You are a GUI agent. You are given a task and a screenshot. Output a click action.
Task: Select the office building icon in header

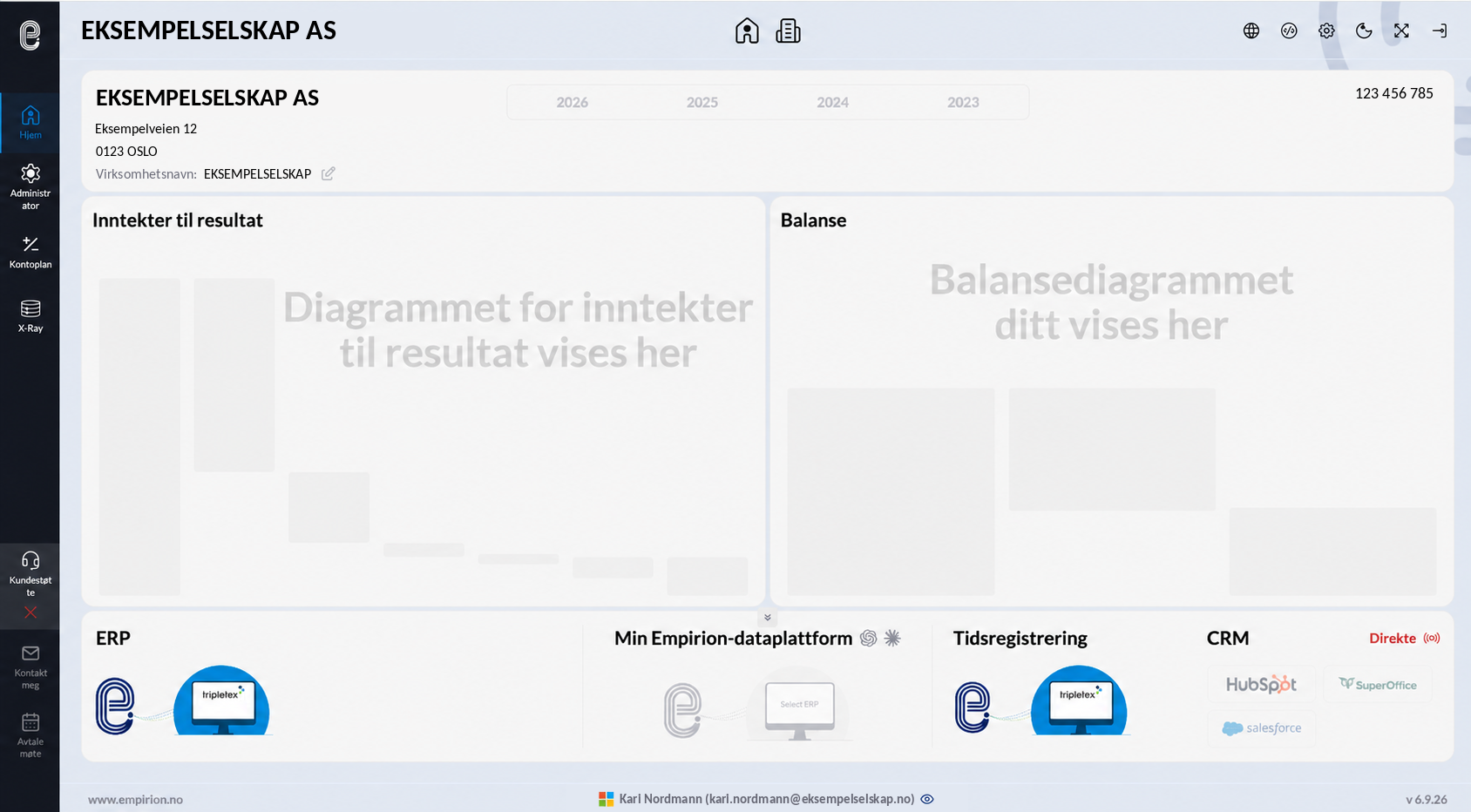tap(788, 31)
